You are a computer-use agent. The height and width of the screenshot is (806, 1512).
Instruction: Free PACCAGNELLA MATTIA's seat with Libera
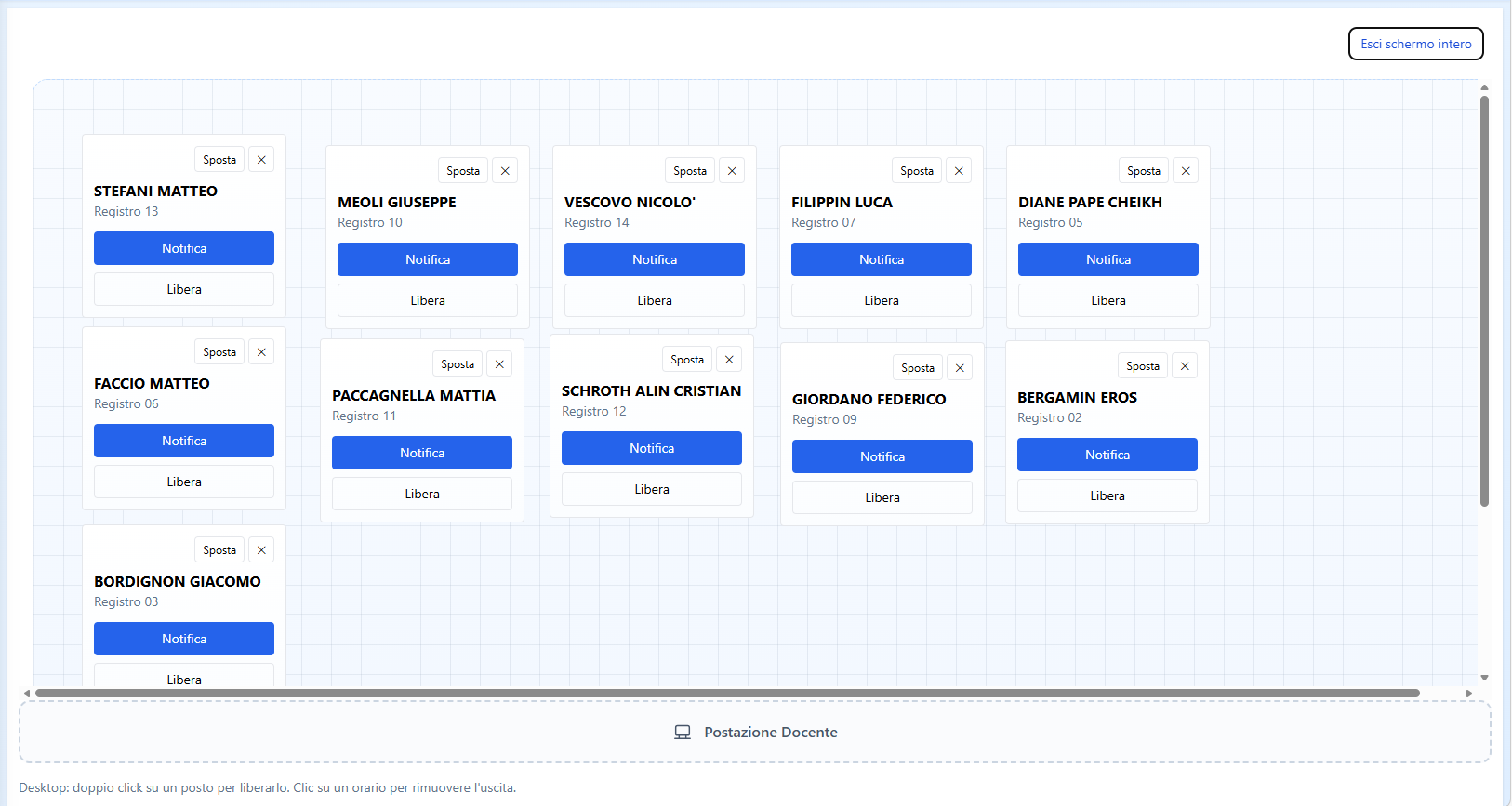(422, 494)
